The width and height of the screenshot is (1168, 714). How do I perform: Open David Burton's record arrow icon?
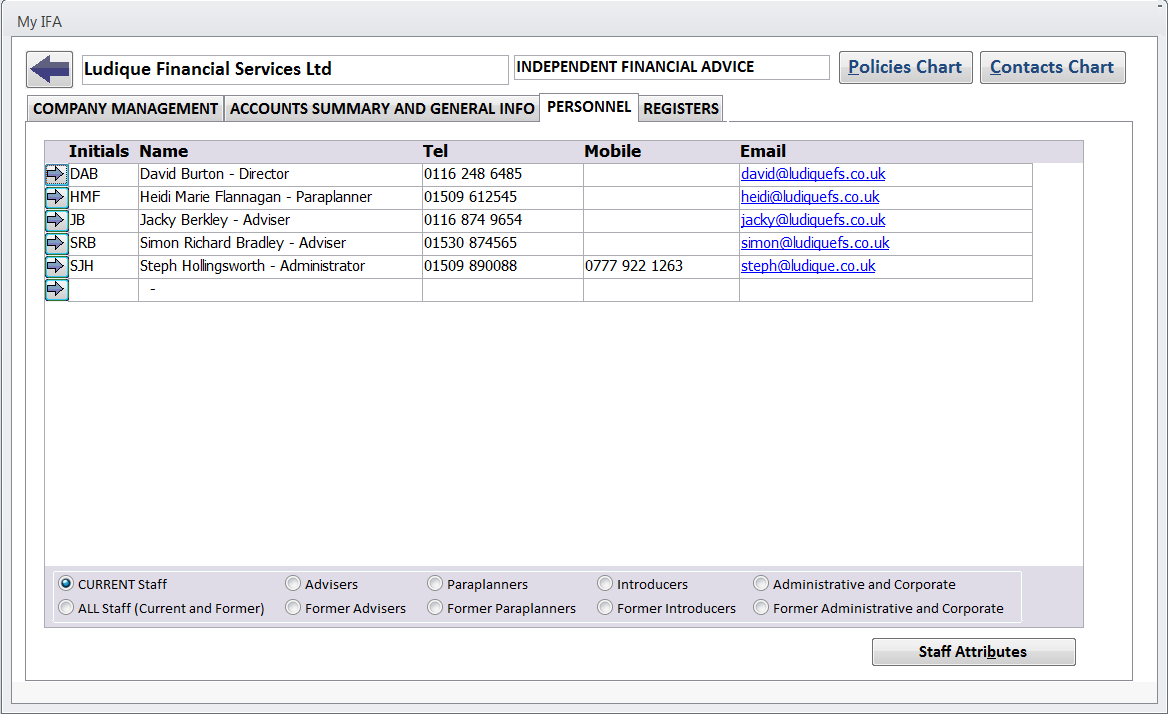pyautogui.click(x=56, y=175)
